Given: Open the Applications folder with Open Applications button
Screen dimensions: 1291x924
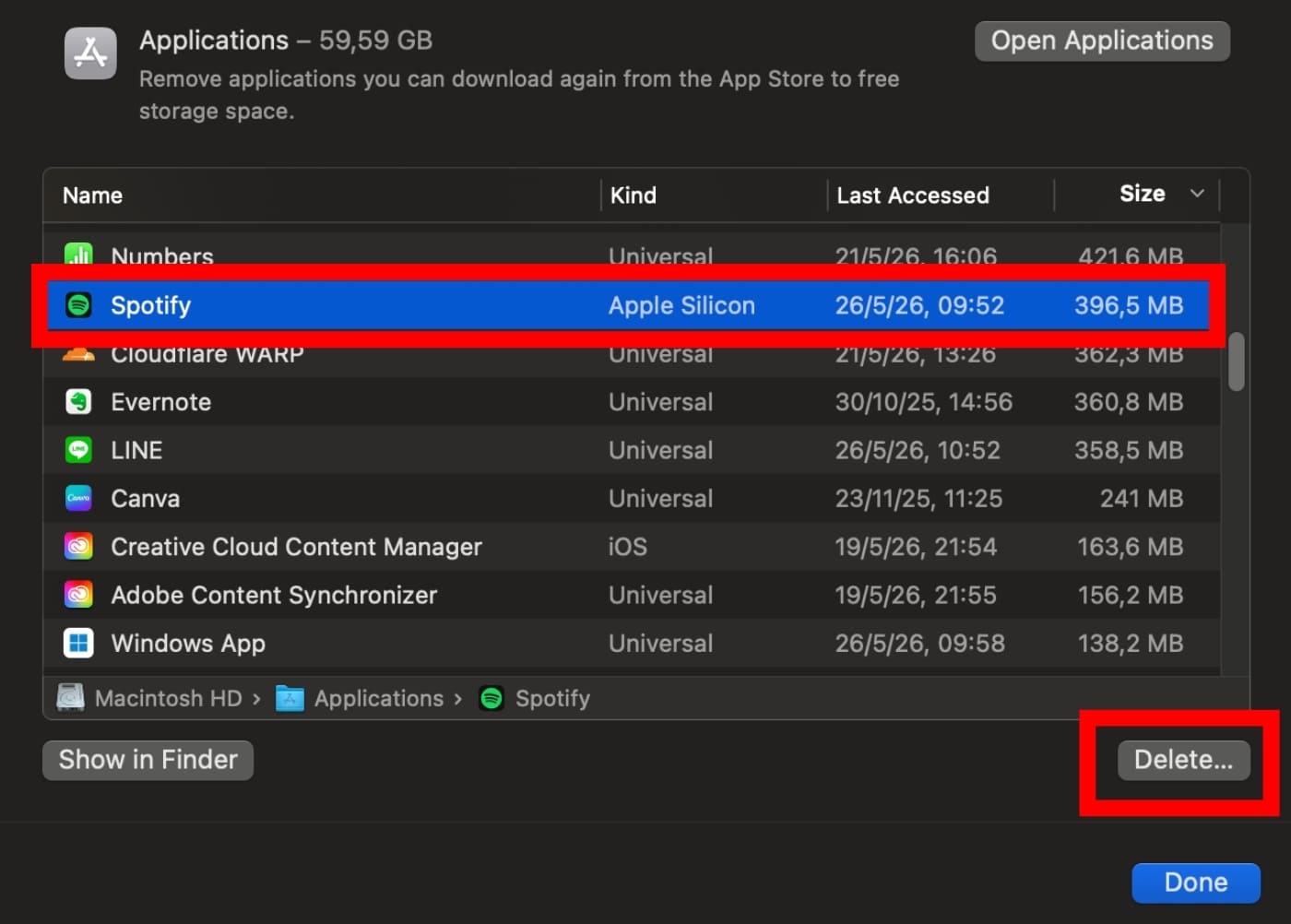Looking at the screenshot, I should tap(1102, 41).
